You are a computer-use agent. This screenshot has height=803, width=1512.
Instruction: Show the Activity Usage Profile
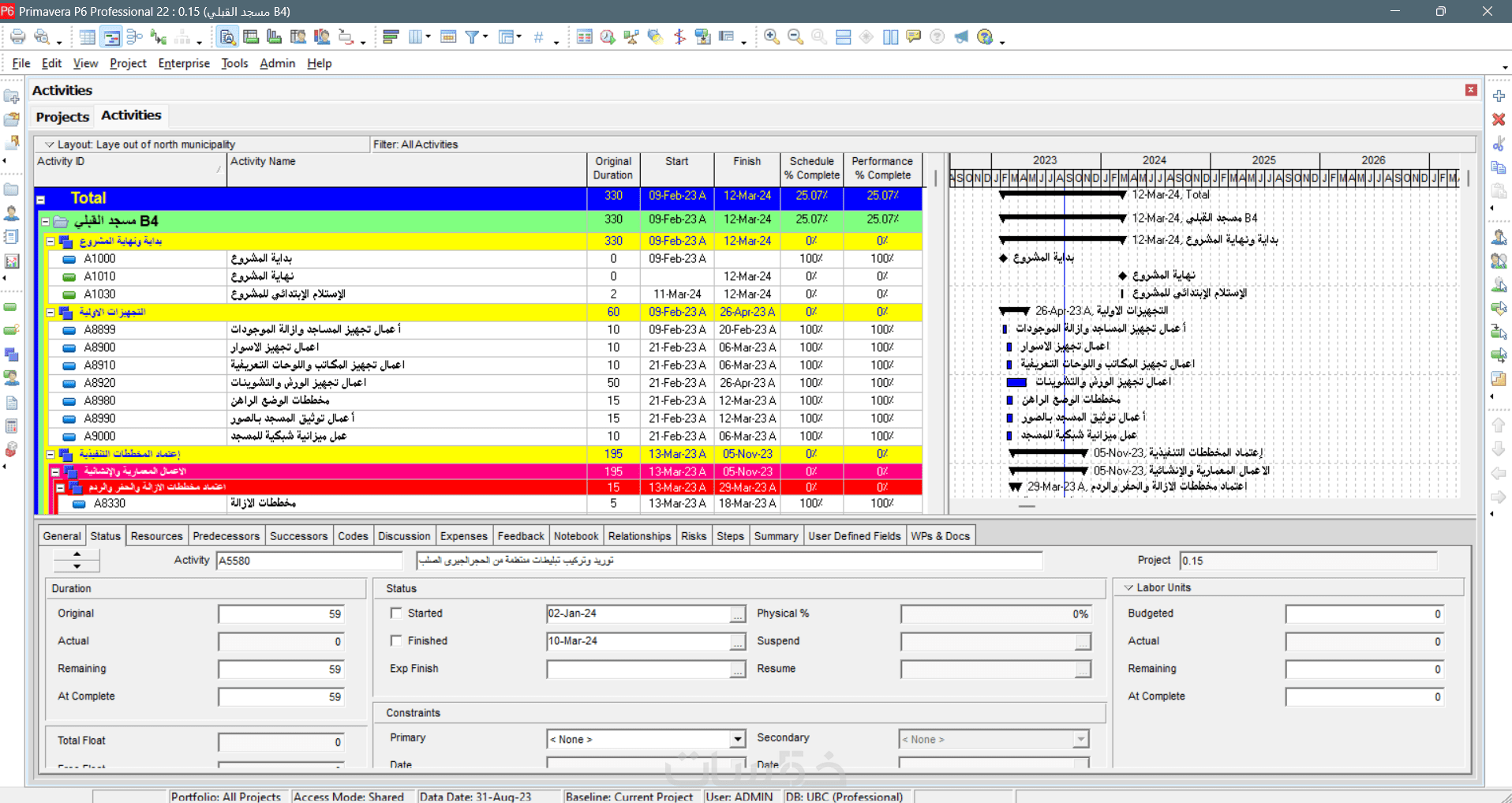pyautogui.click(x=275, y=37)
